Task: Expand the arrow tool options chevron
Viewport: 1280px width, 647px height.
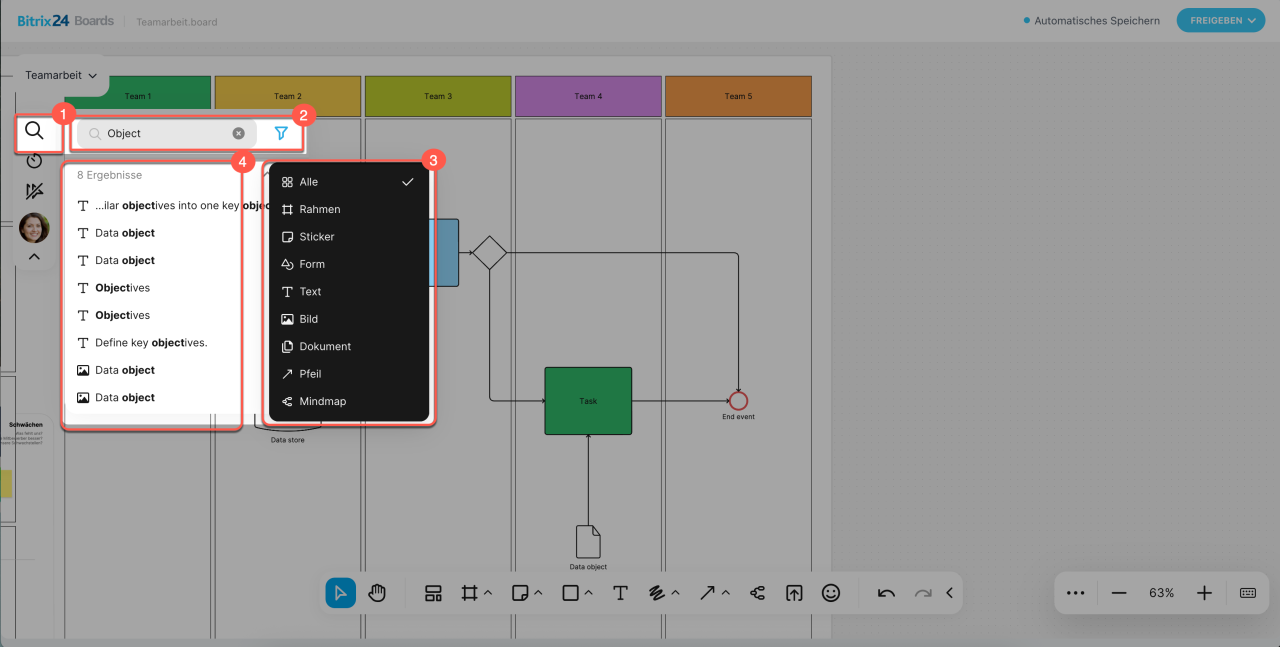Action: pos(726,593)
